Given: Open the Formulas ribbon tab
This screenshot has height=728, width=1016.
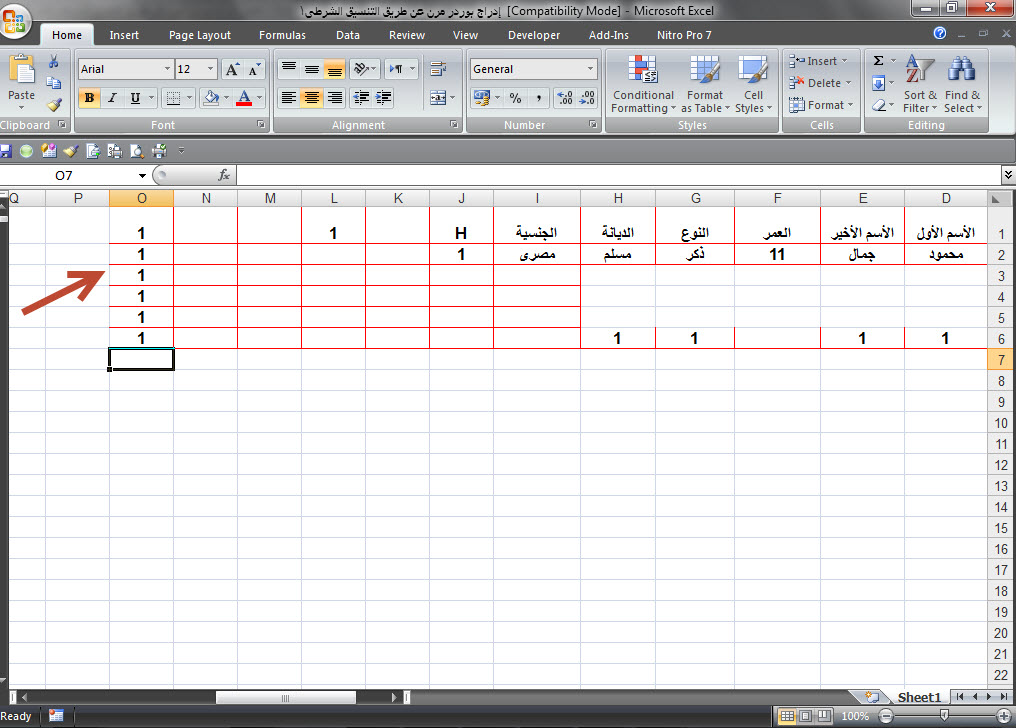Looking at the screenshot, I should [282, 35].
